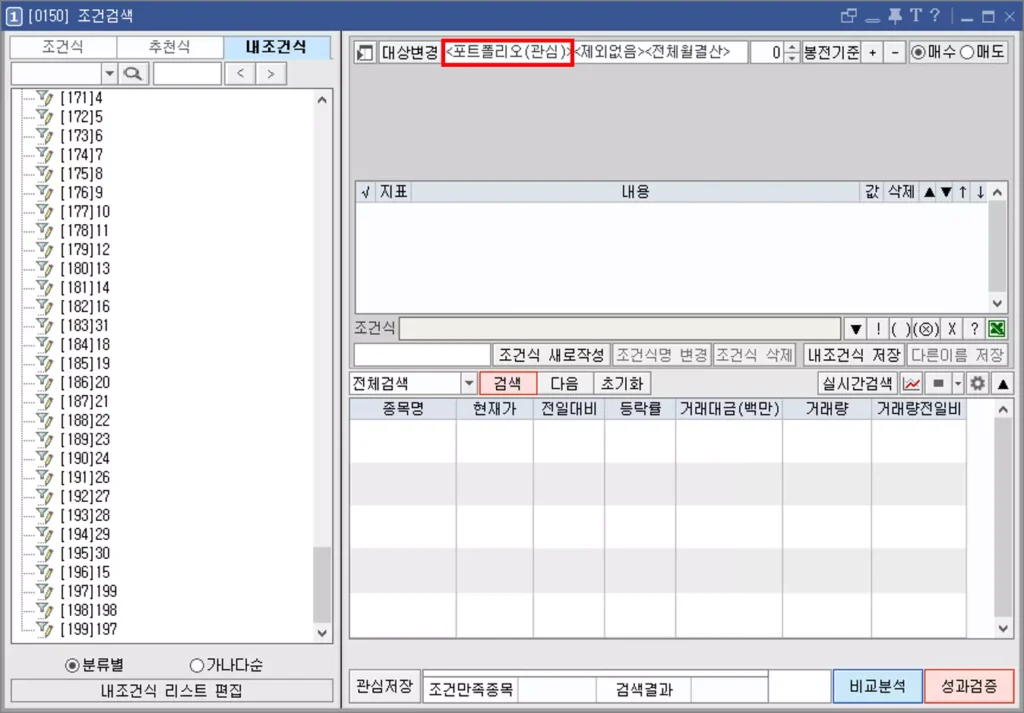This screenshot has width=1024, height=713.
Task: Click the filter icon of item [171]4
Action: pos(44,98)
